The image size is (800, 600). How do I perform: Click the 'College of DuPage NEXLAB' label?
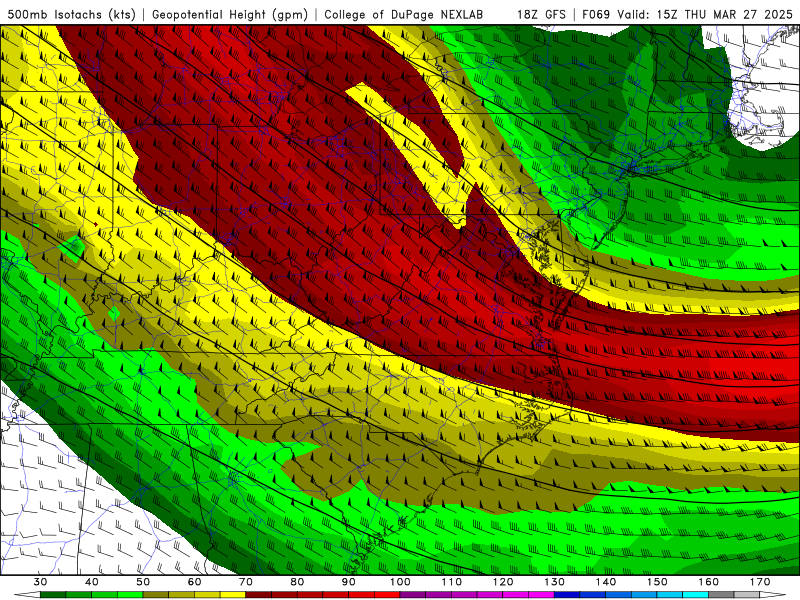[x=403, y=14]
